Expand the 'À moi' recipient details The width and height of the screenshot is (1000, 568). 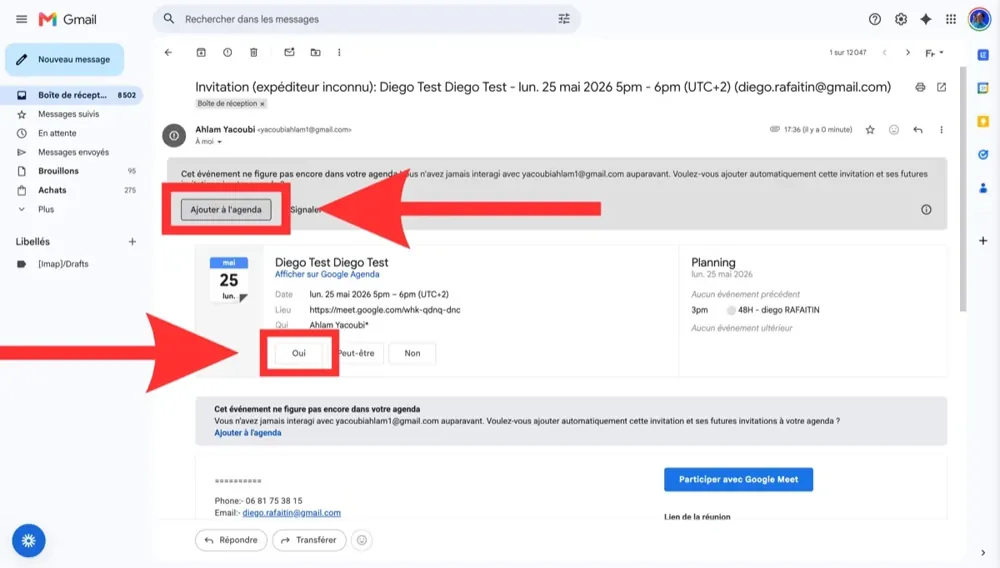[219, 142]
